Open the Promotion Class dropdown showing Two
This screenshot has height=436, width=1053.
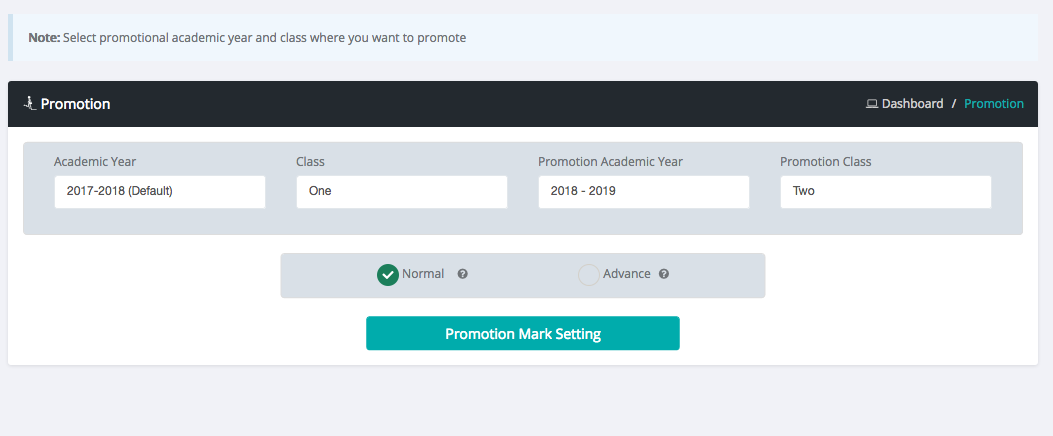tap(886, 192)
